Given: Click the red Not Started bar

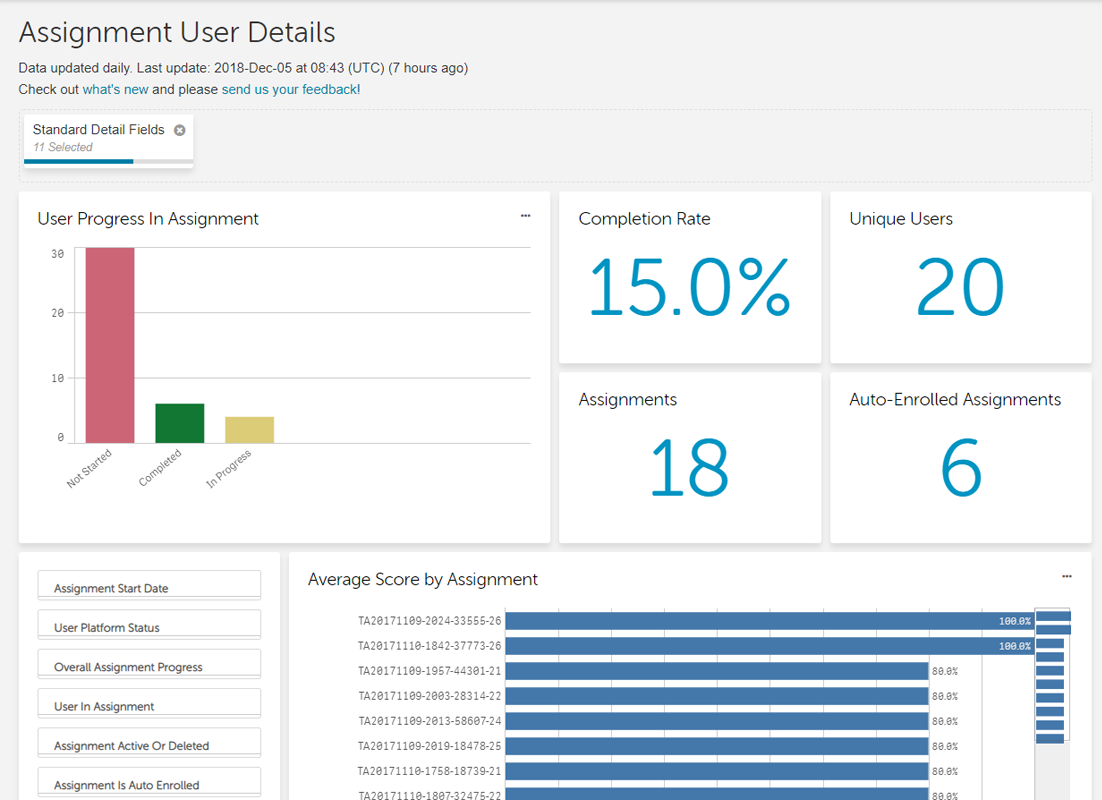Looking at the screenshot, I should click(110, 345).
